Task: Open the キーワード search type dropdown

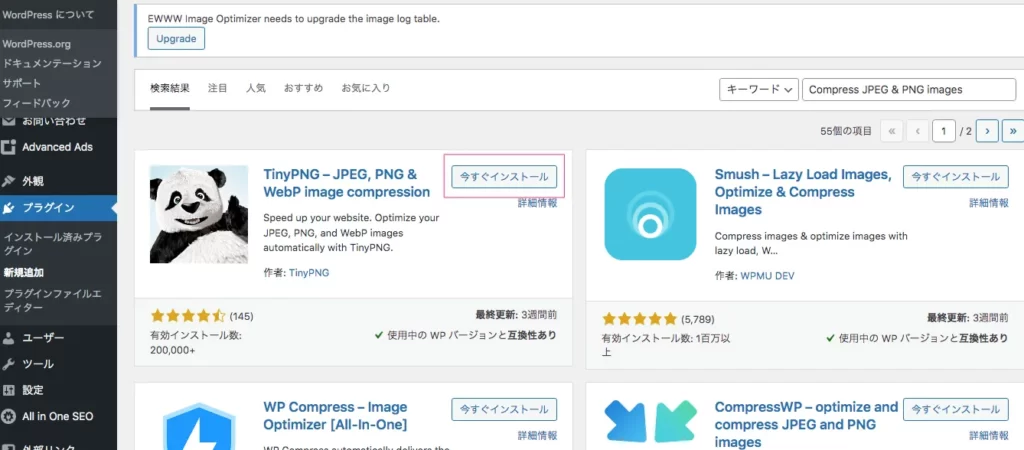Action: 759,89
